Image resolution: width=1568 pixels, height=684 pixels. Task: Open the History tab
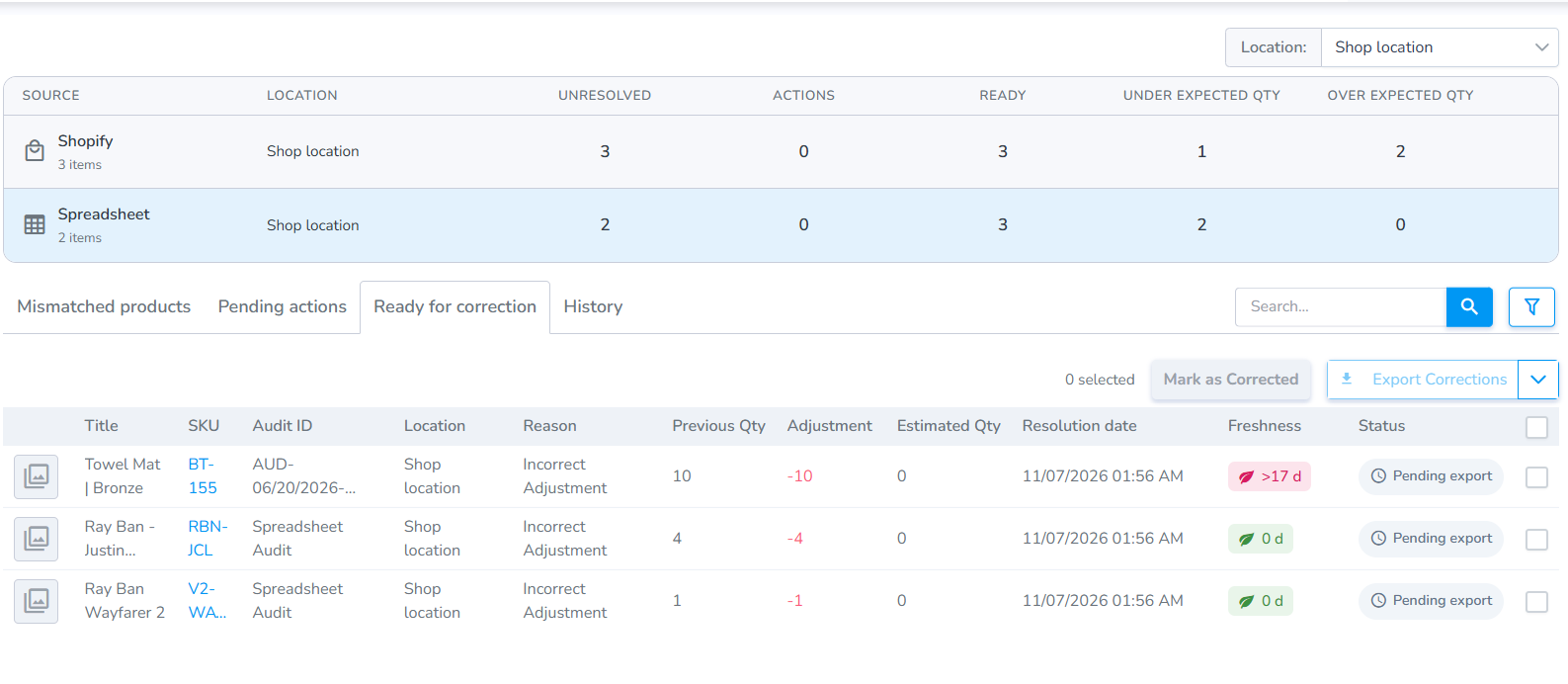[x=593, y=306]
